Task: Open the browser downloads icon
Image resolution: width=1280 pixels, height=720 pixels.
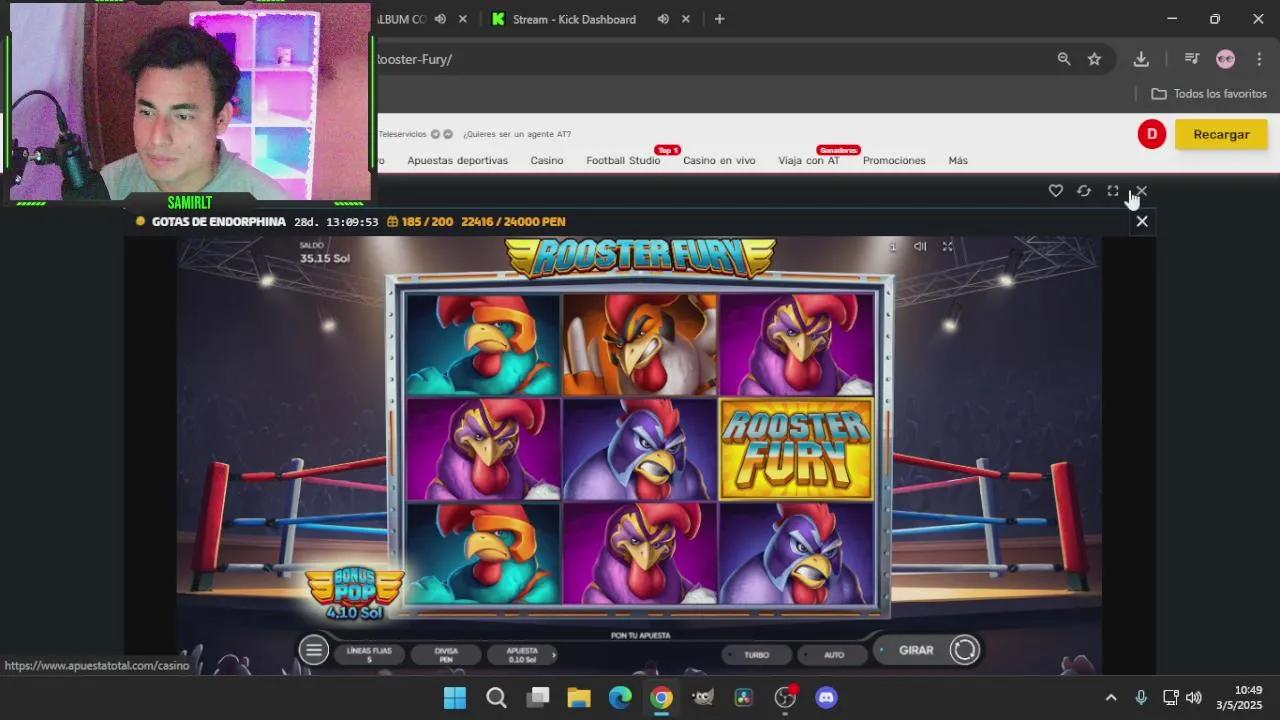Action: coord(1141,59)
